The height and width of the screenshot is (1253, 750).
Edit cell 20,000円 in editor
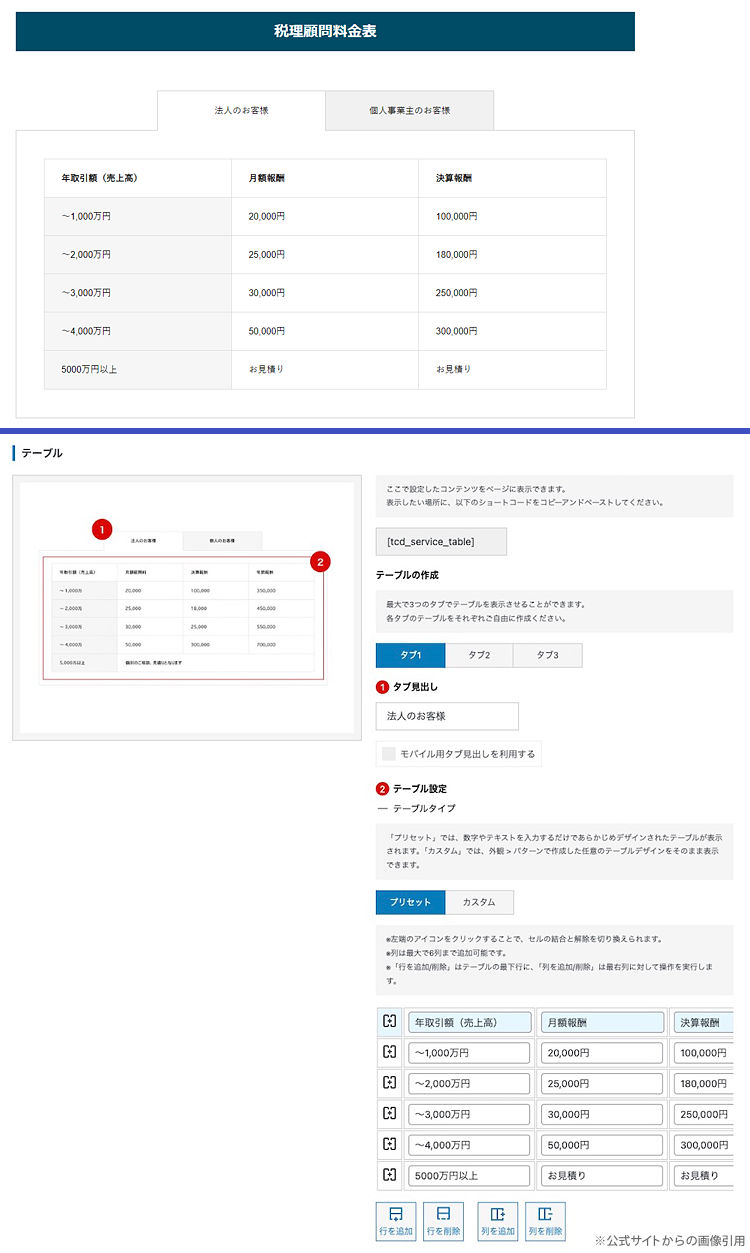[601, 1053]
